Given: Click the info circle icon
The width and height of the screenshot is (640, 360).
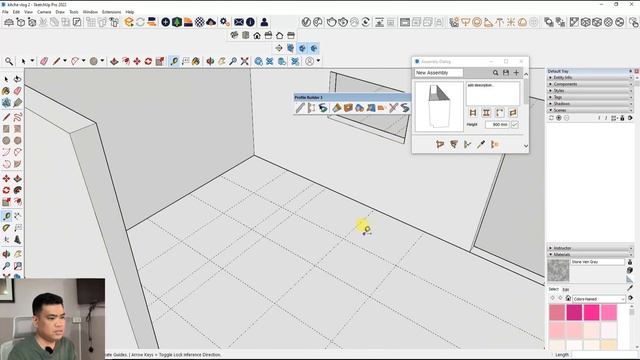Looking at the screenshot, I should click(250, 22).
